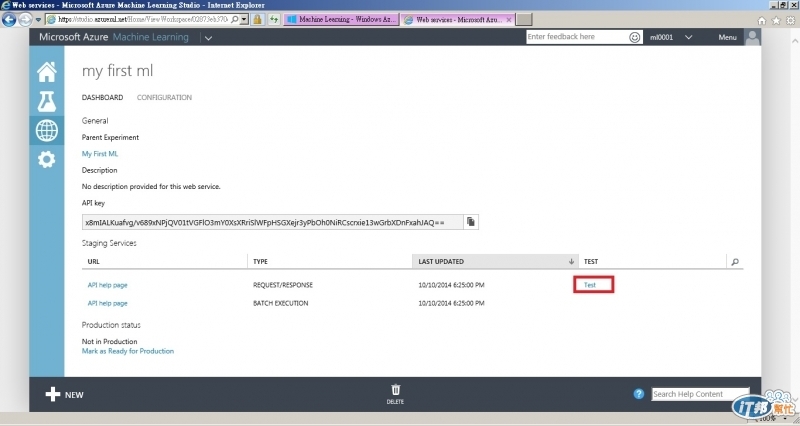Click the Not in Production status text

pos(110,341)
